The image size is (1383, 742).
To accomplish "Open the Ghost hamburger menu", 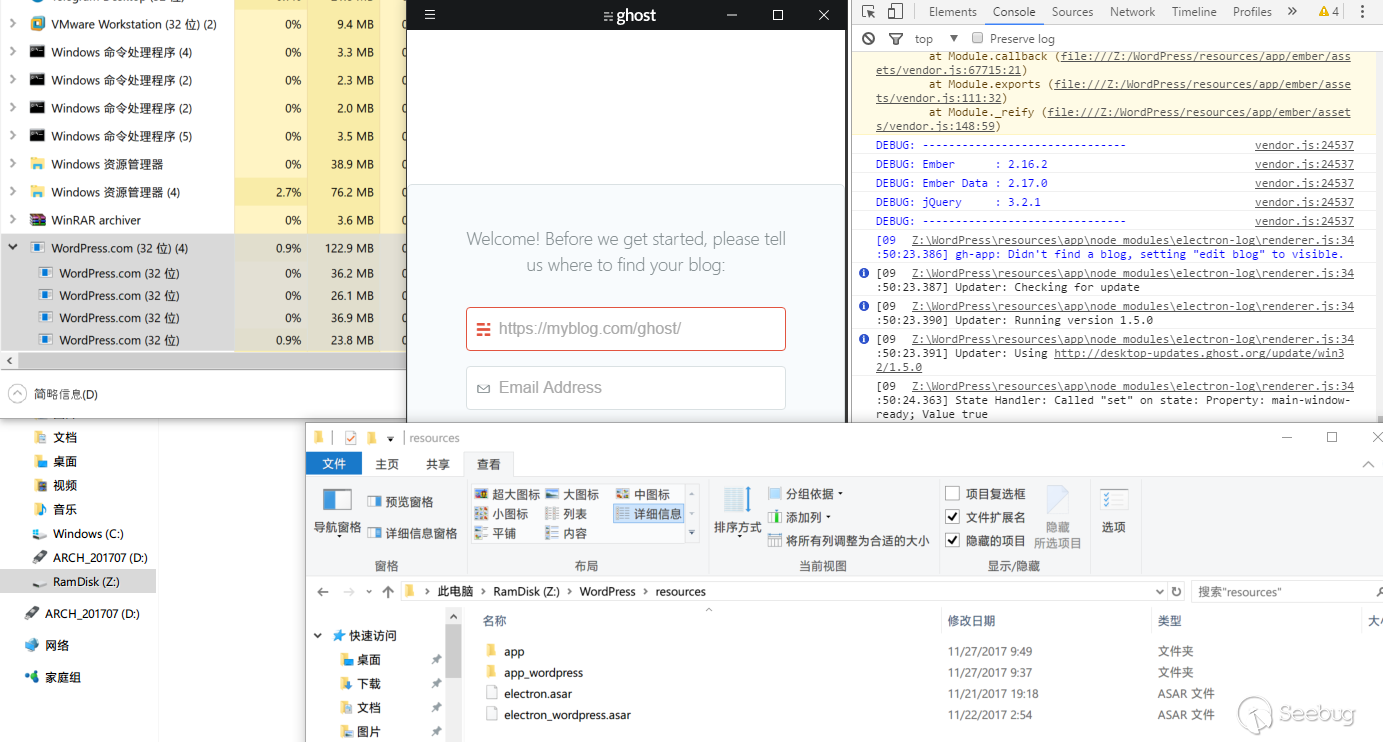I will (430, 15).
